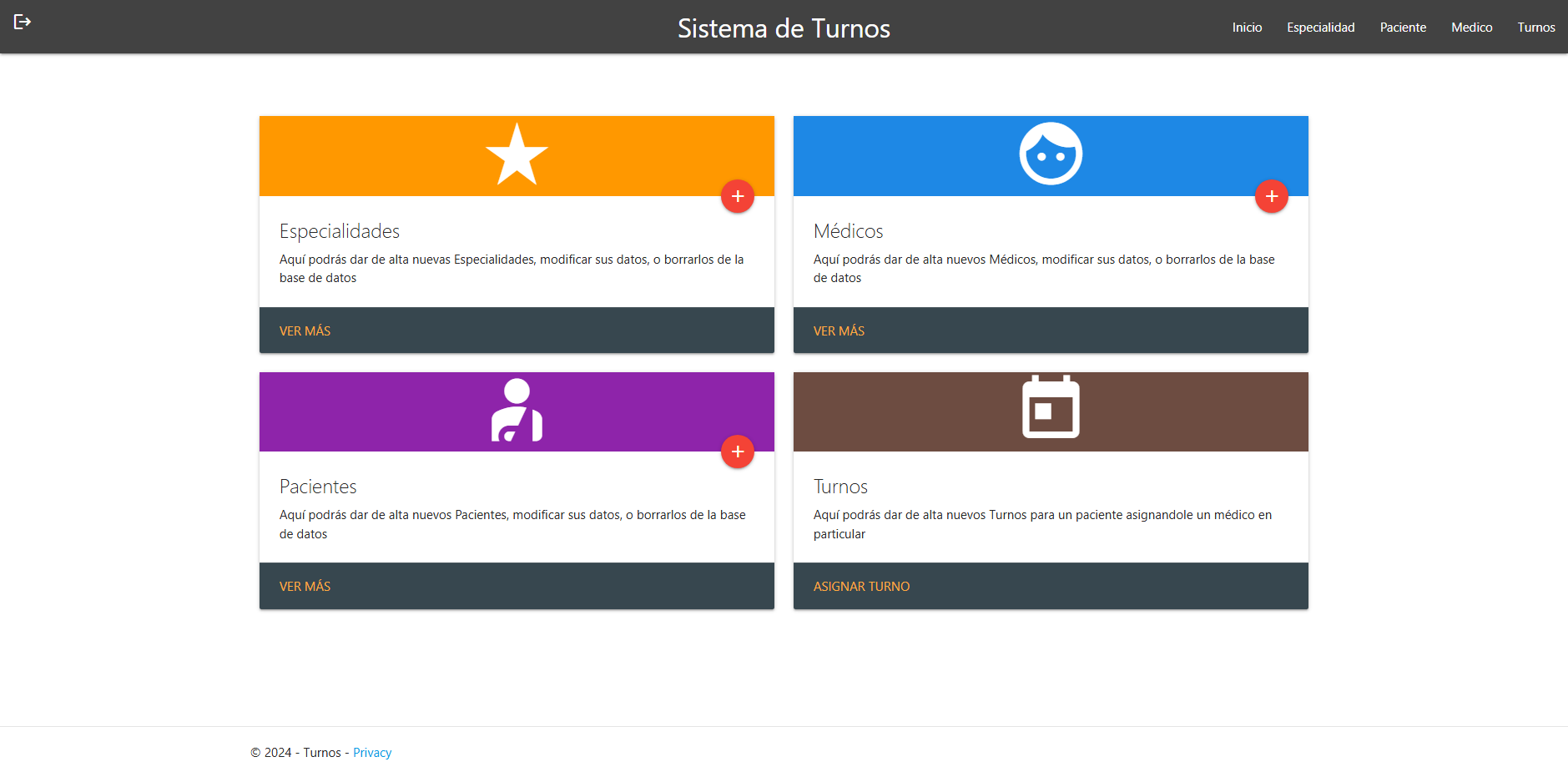Open the Especialidad menu item
Screen dimensions: 1568x777
point(1321,27)
